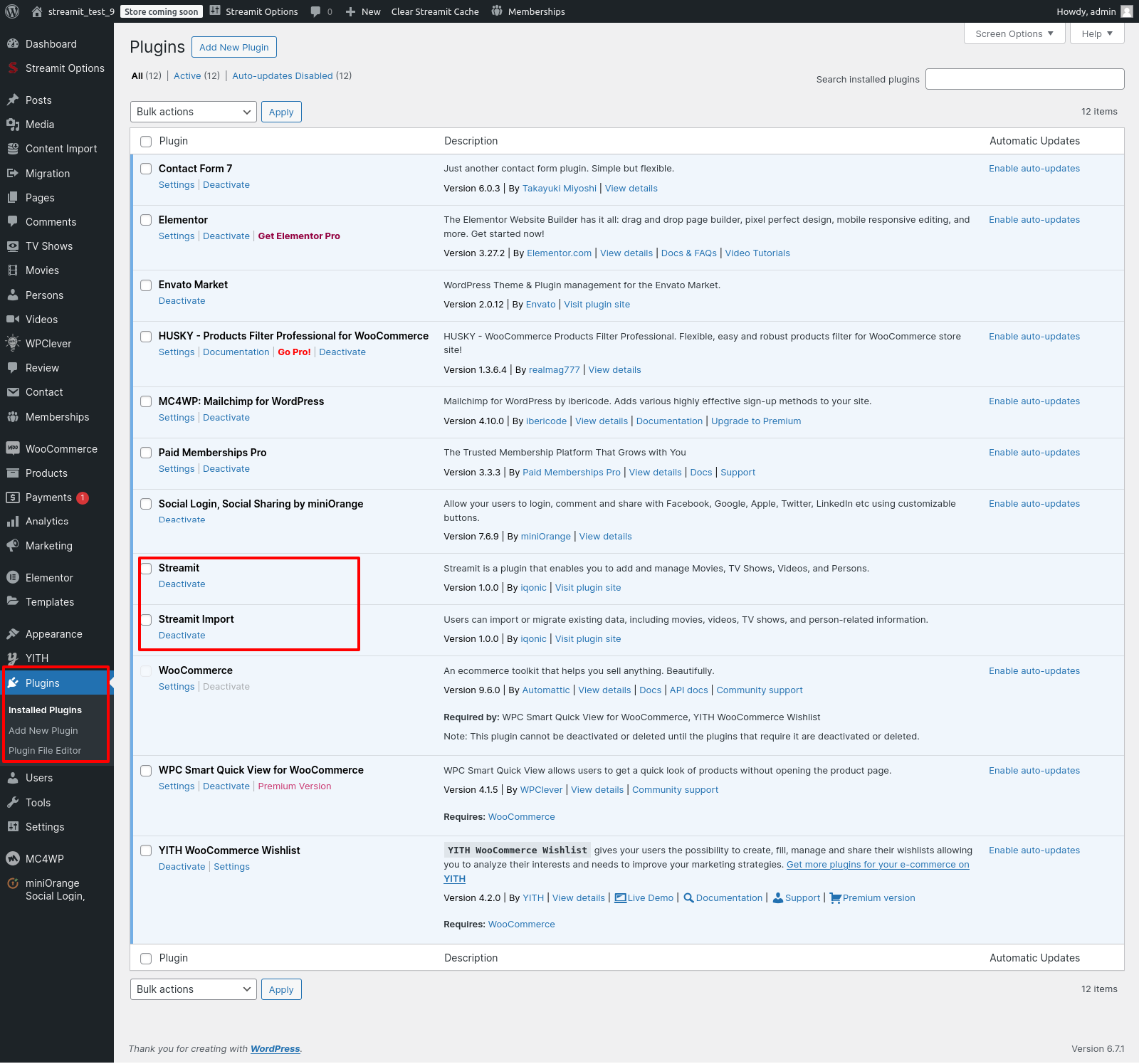
Task: Click the Store coming soon badge
Action: tap(162, 11)
